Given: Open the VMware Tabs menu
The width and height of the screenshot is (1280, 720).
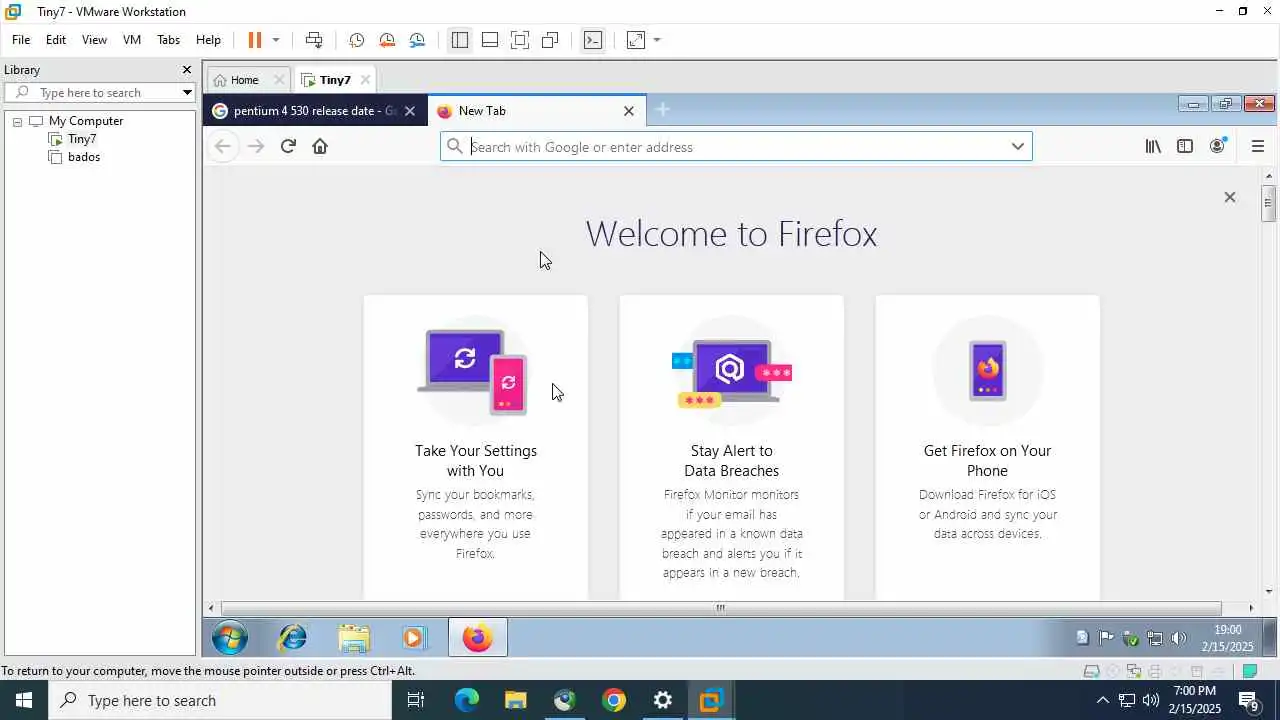Looking at the screenshot, I should [x=168, y=40].
